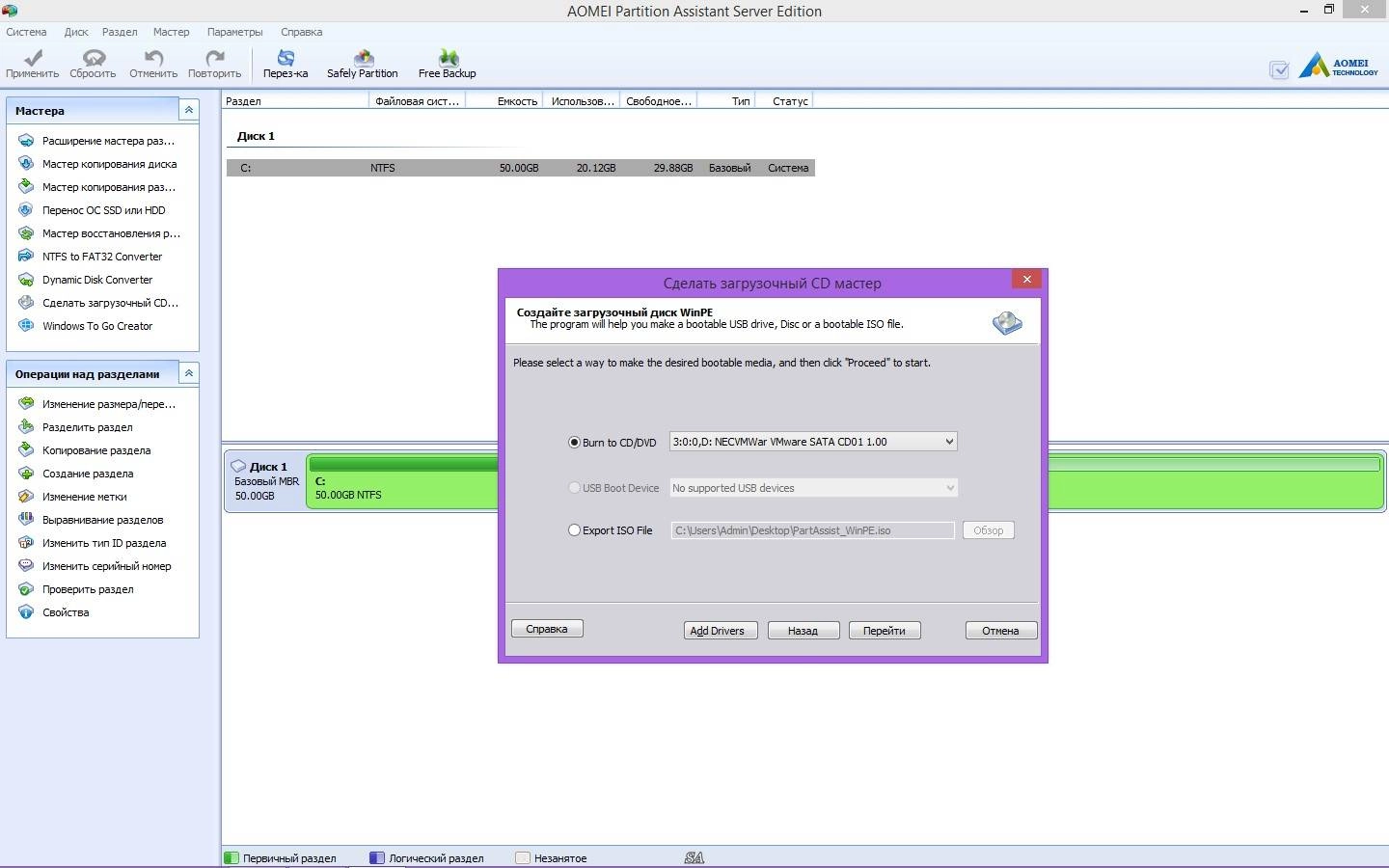This screenshot has width=1389, height=868.
Task: Close the Сделать загрузочный CD мастер dialog
Action: coord(1027,280)
